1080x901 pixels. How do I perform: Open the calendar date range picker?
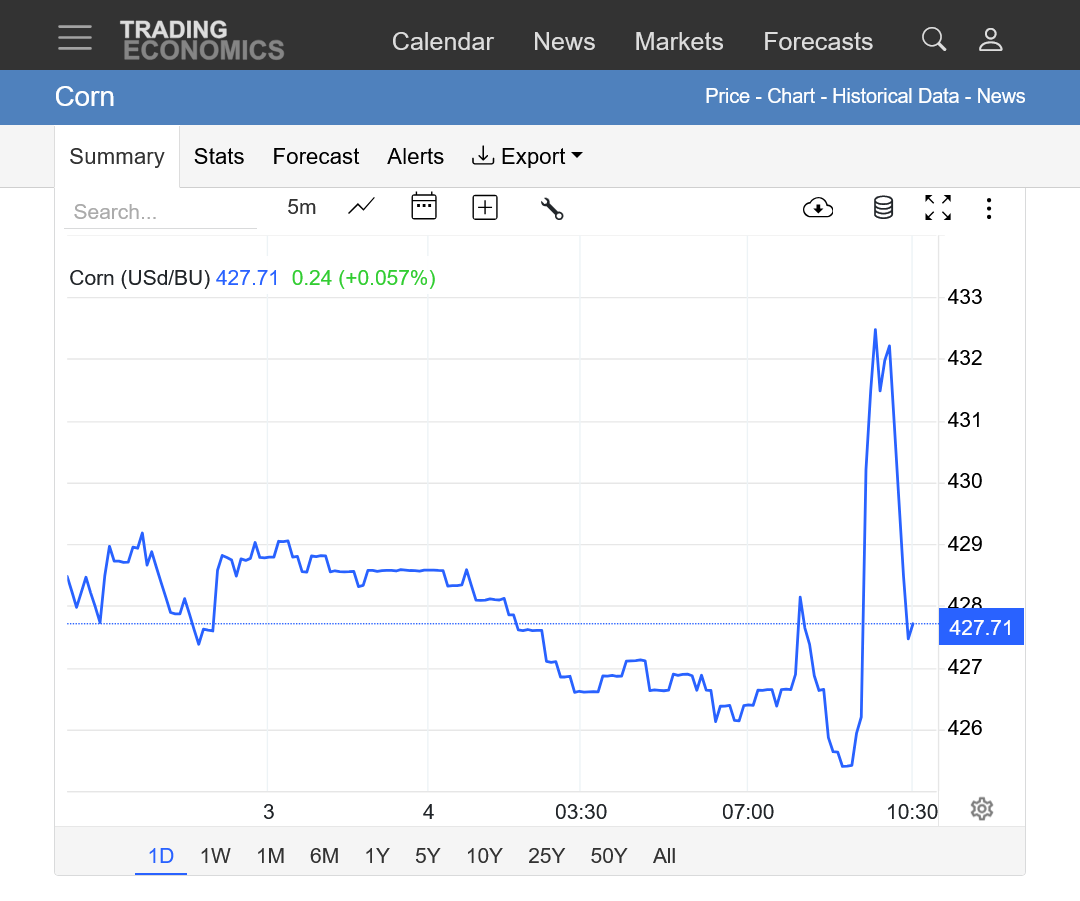424,207
